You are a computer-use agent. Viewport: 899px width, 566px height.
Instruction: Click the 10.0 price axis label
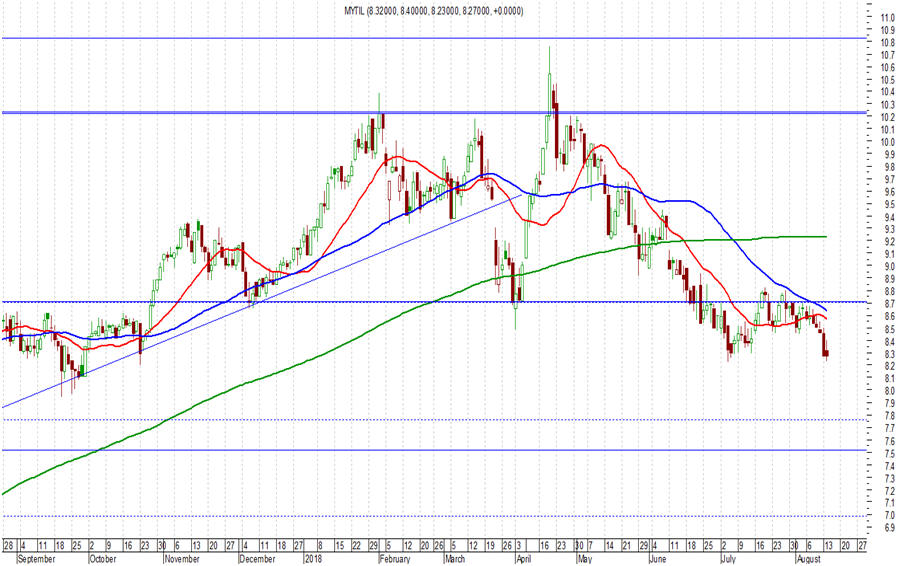[x=888, y=142]
